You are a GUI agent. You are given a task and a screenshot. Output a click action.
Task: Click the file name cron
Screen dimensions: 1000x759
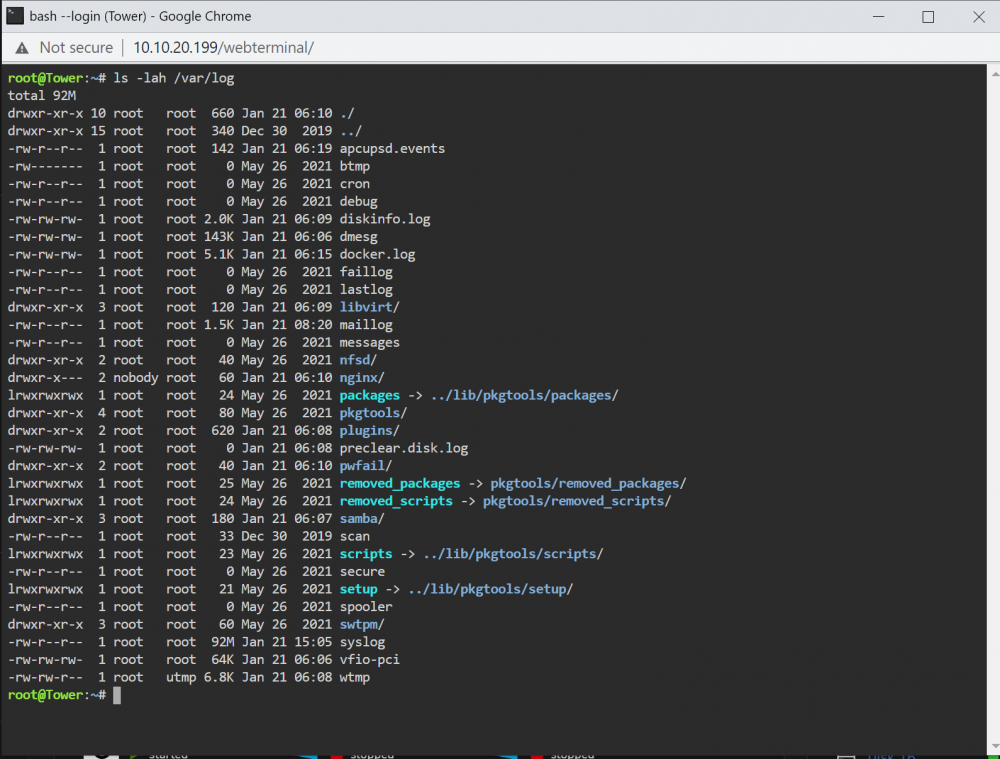pos(355,184)
